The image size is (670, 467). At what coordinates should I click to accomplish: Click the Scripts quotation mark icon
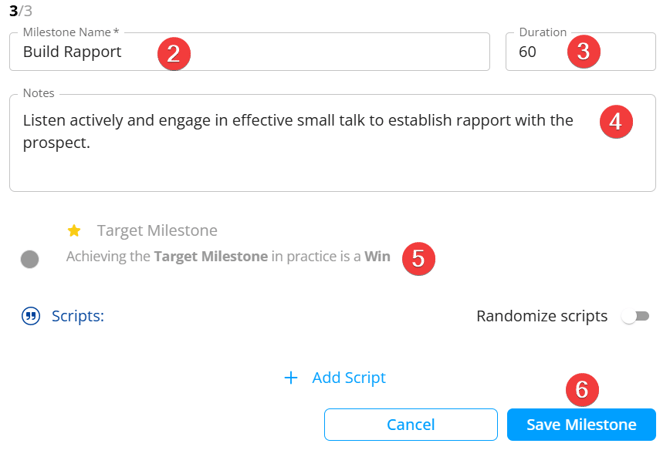[x=31, y=317]
